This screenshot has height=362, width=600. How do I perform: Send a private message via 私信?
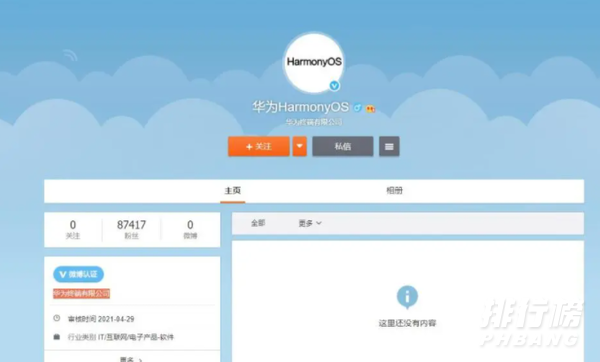pyautogui.click(x=342, y=147)
